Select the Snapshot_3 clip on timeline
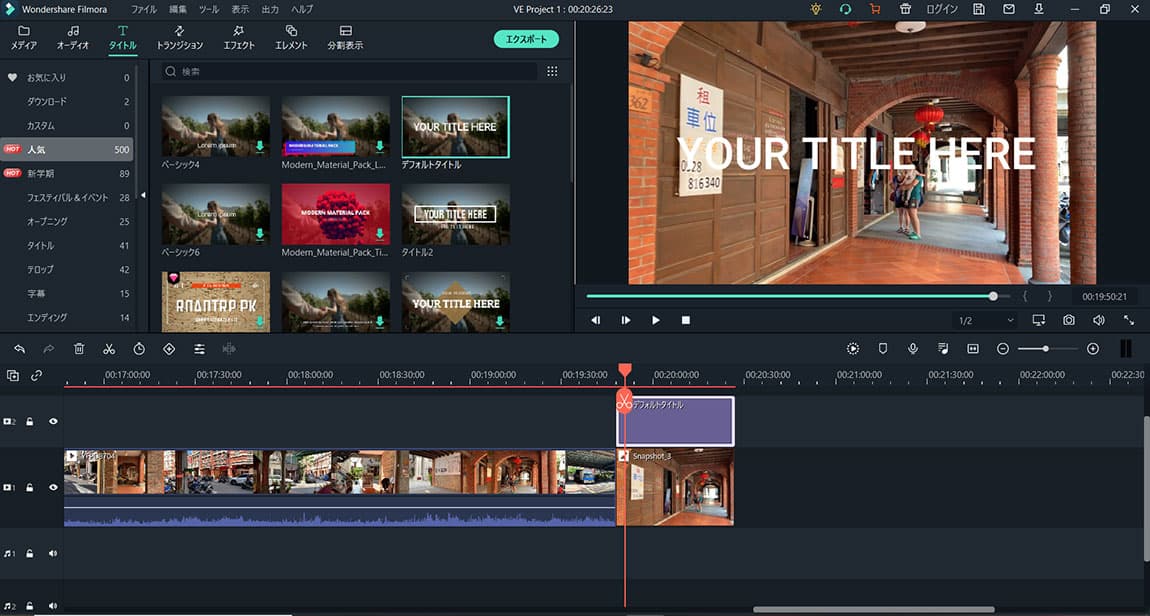 [675, 488]
